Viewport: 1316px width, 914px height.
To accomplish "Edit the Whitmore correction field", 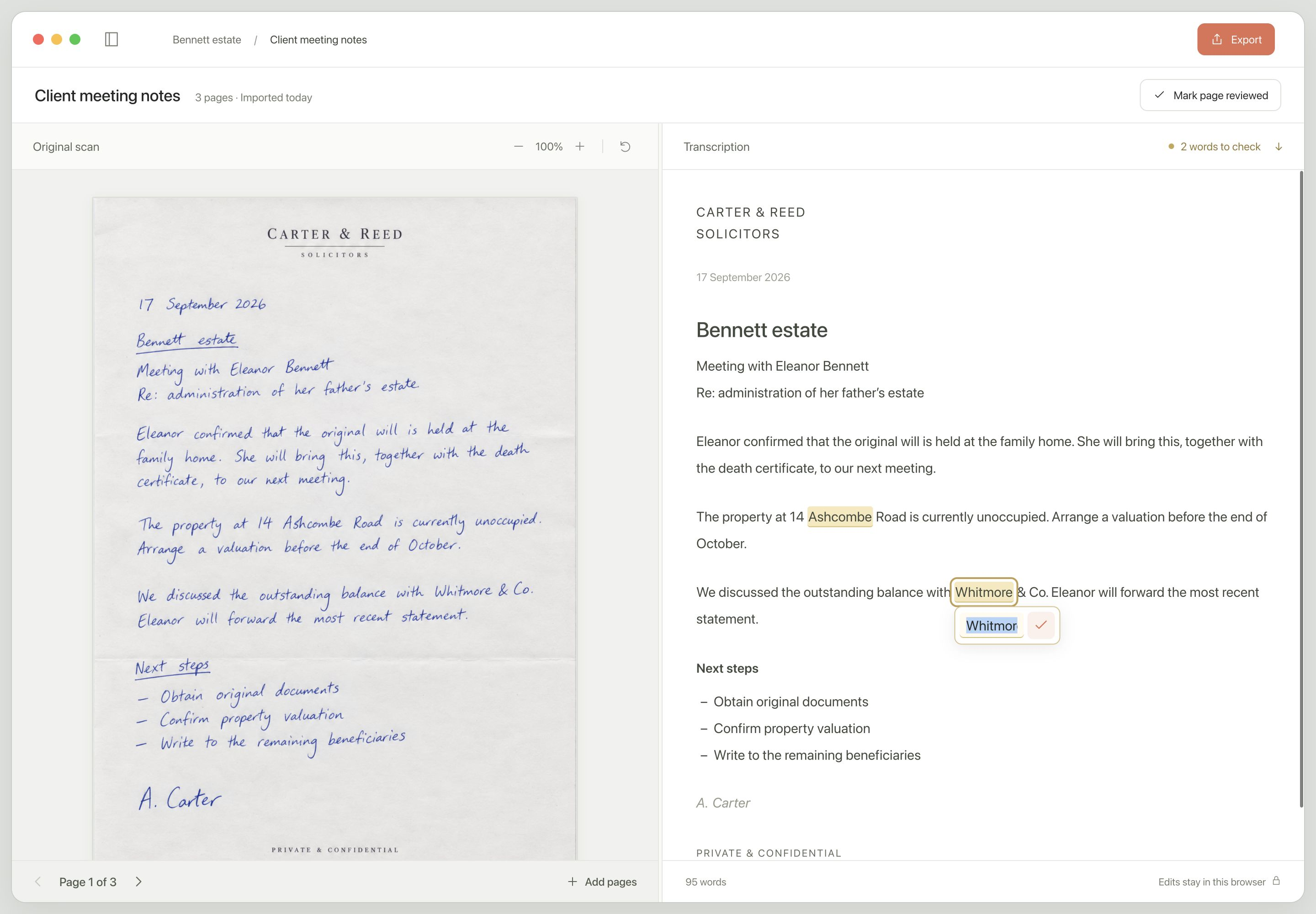I will [991, 625].
